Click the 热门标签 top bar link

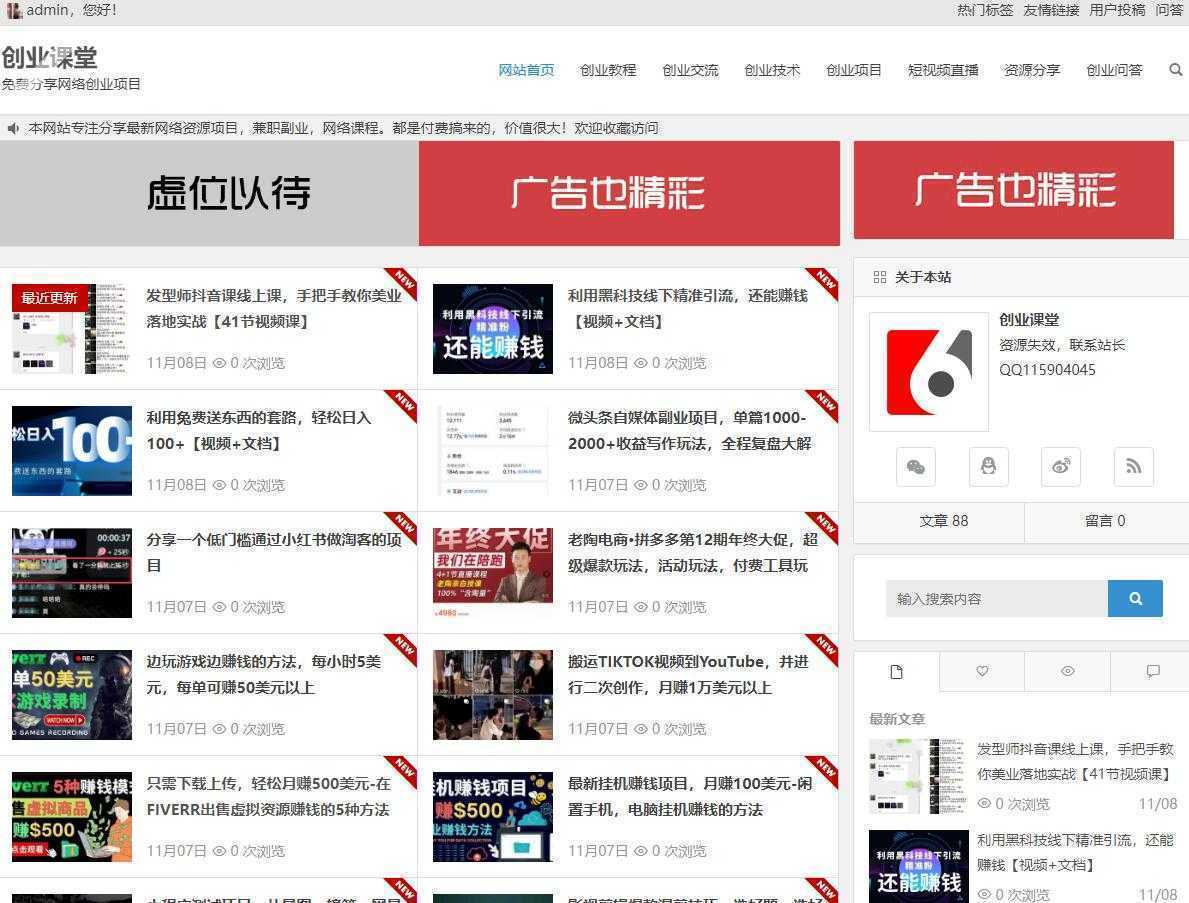pyautogui.click(x=985, y=10)
